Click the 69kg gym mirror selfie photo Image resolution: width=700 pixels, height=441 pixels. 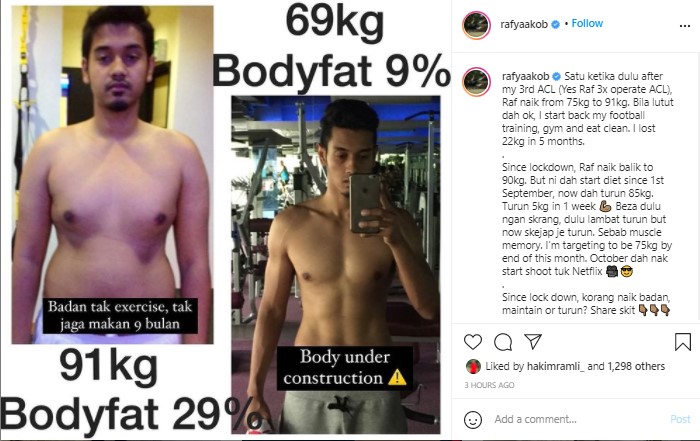tap(336, 265)
